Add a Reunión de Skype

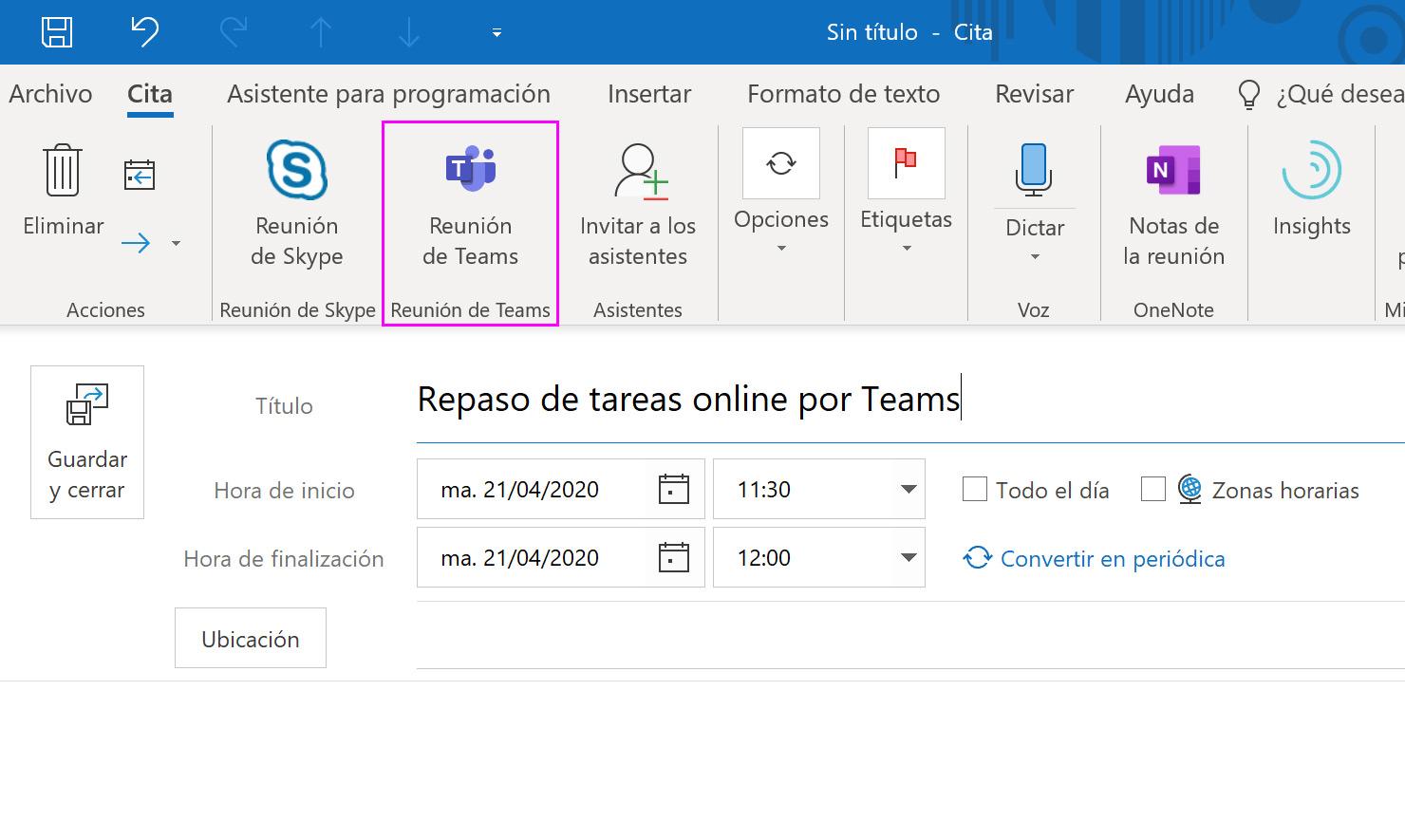297,204
